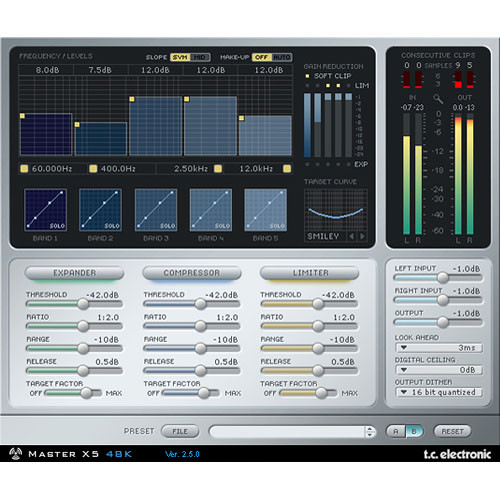Click the 12.0kHz crossover yellow marker
Viewport: 500px width, 500px height.
coord(287,169)
